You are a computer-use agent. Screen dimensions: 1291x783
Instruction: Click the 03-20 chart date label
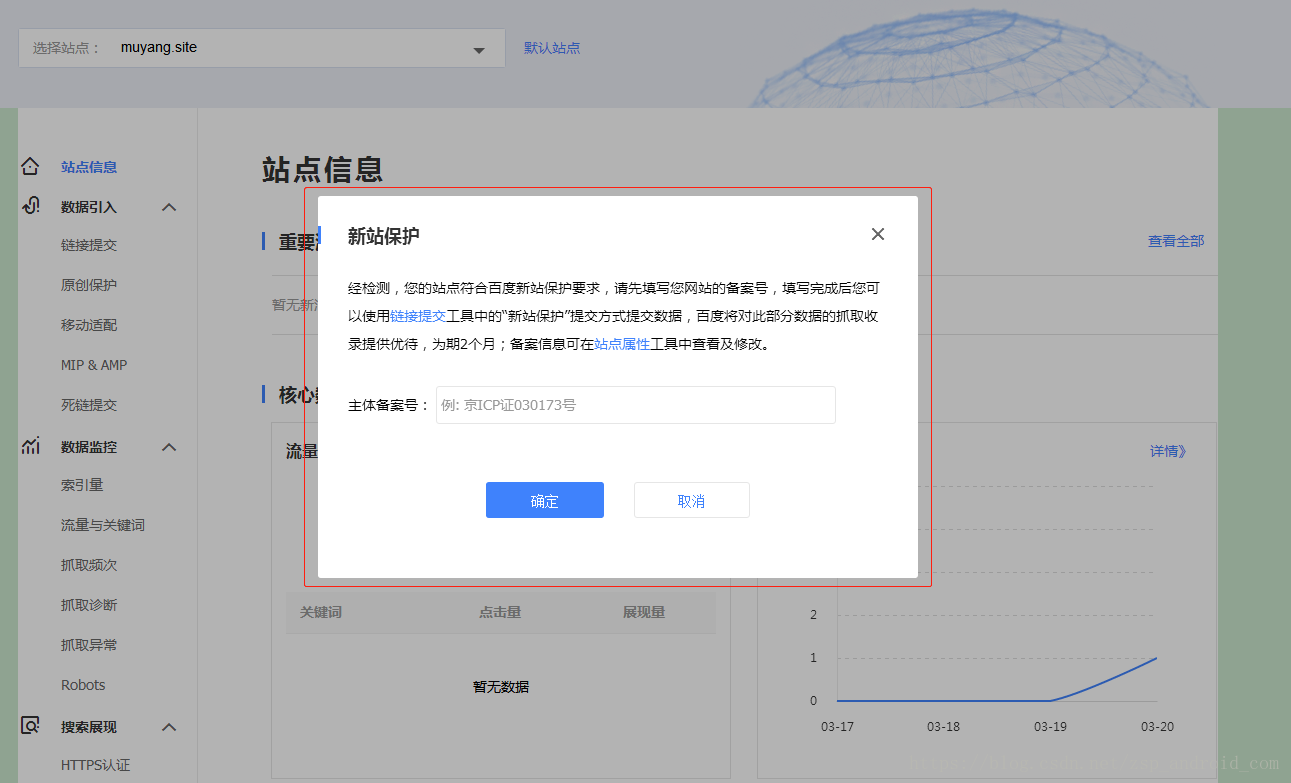pos(1158,727)
